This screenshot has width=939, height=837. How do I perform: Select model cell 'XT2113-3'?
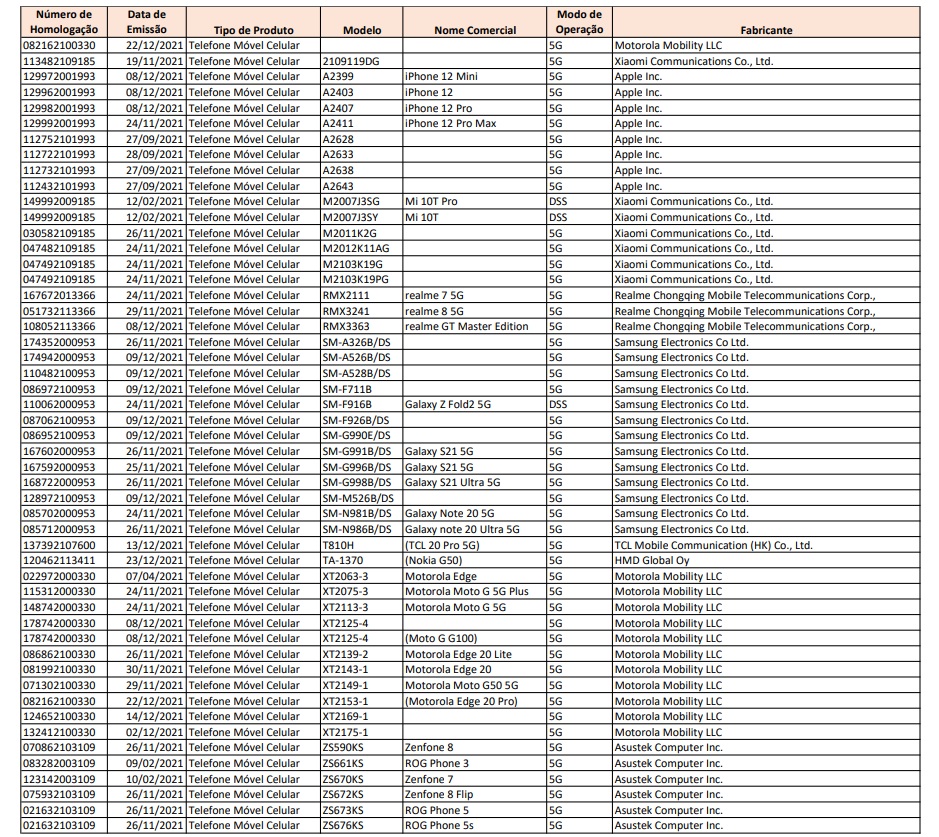click(362, 608)
